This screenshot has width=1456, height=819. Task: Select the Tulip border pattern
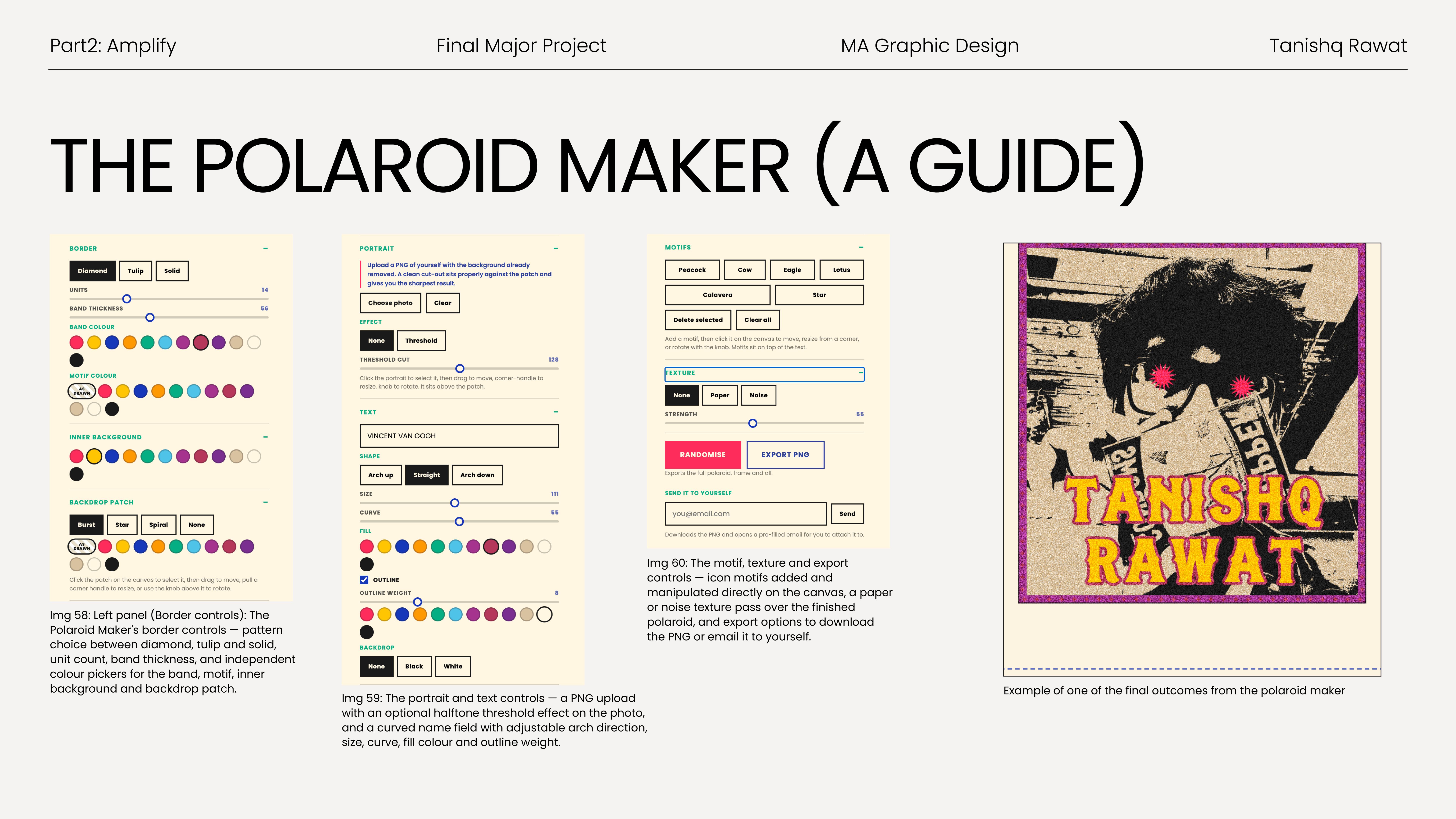click(136, 271)
